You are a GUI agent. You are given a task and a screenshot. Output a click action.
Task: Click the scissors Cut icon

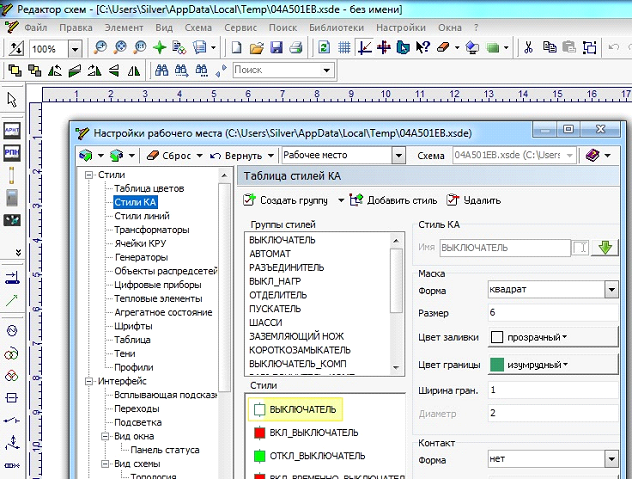529,48
